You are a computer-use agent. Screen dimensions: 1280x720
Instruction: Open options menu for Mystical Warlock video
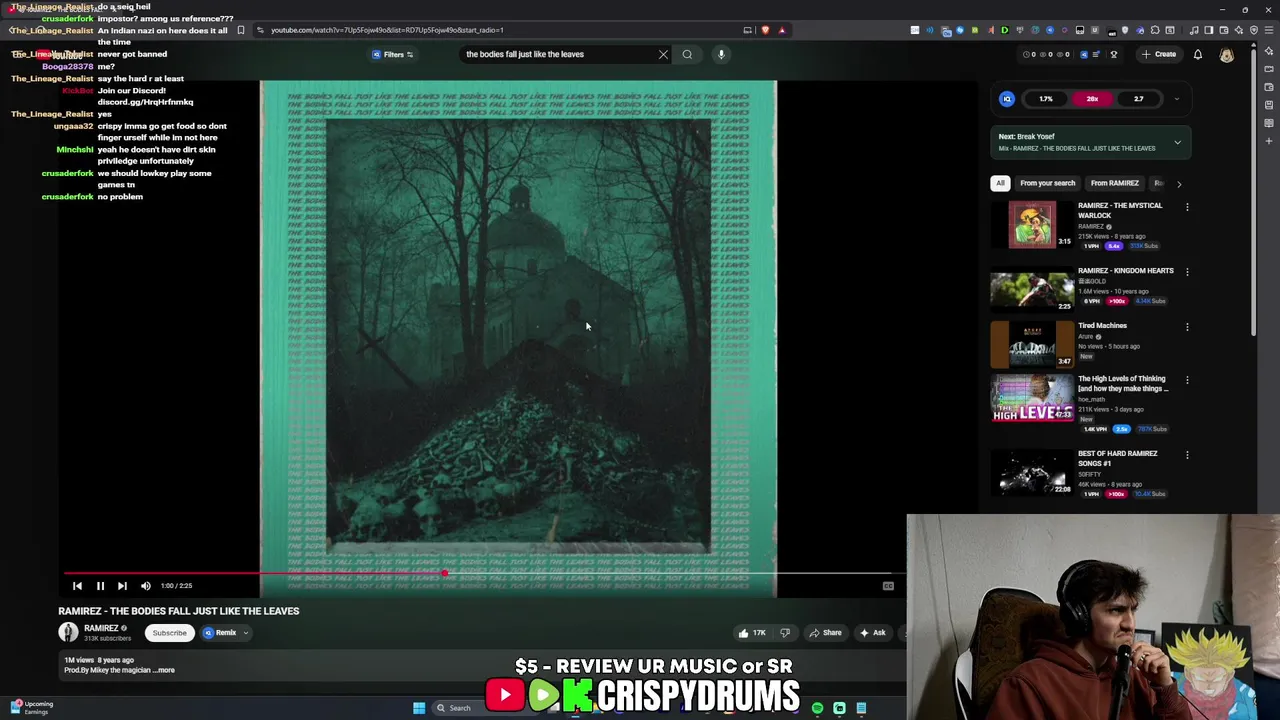1187,207
